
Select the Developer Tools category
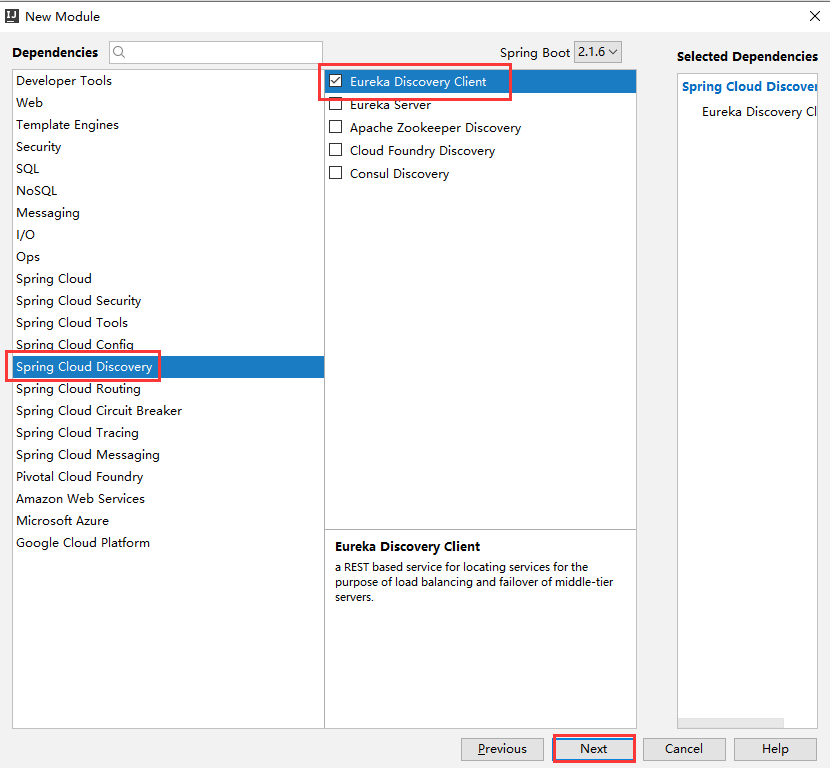[168, 80]
